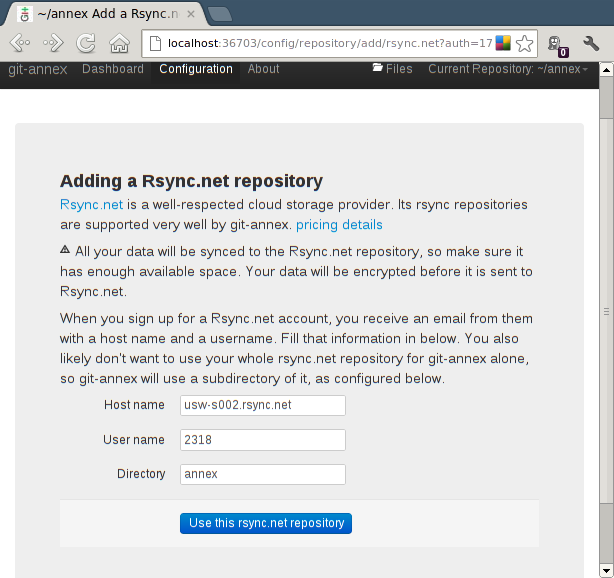Select the Configuration menu item
Viewport: 614px width, 578px height.
pyautogui.click(x=196, y=69)
